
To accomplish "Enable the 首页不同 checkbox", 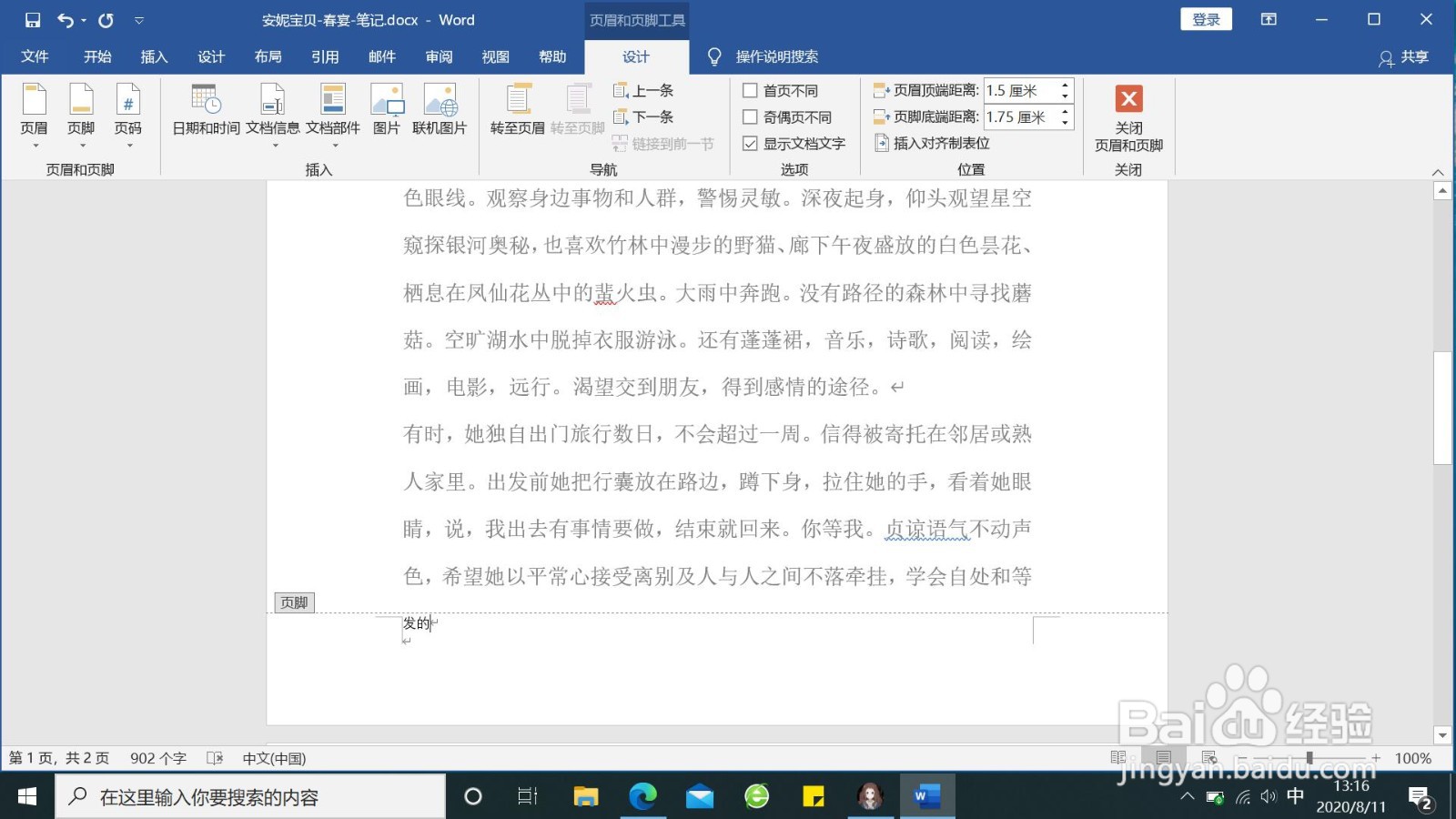I will 751,90.
